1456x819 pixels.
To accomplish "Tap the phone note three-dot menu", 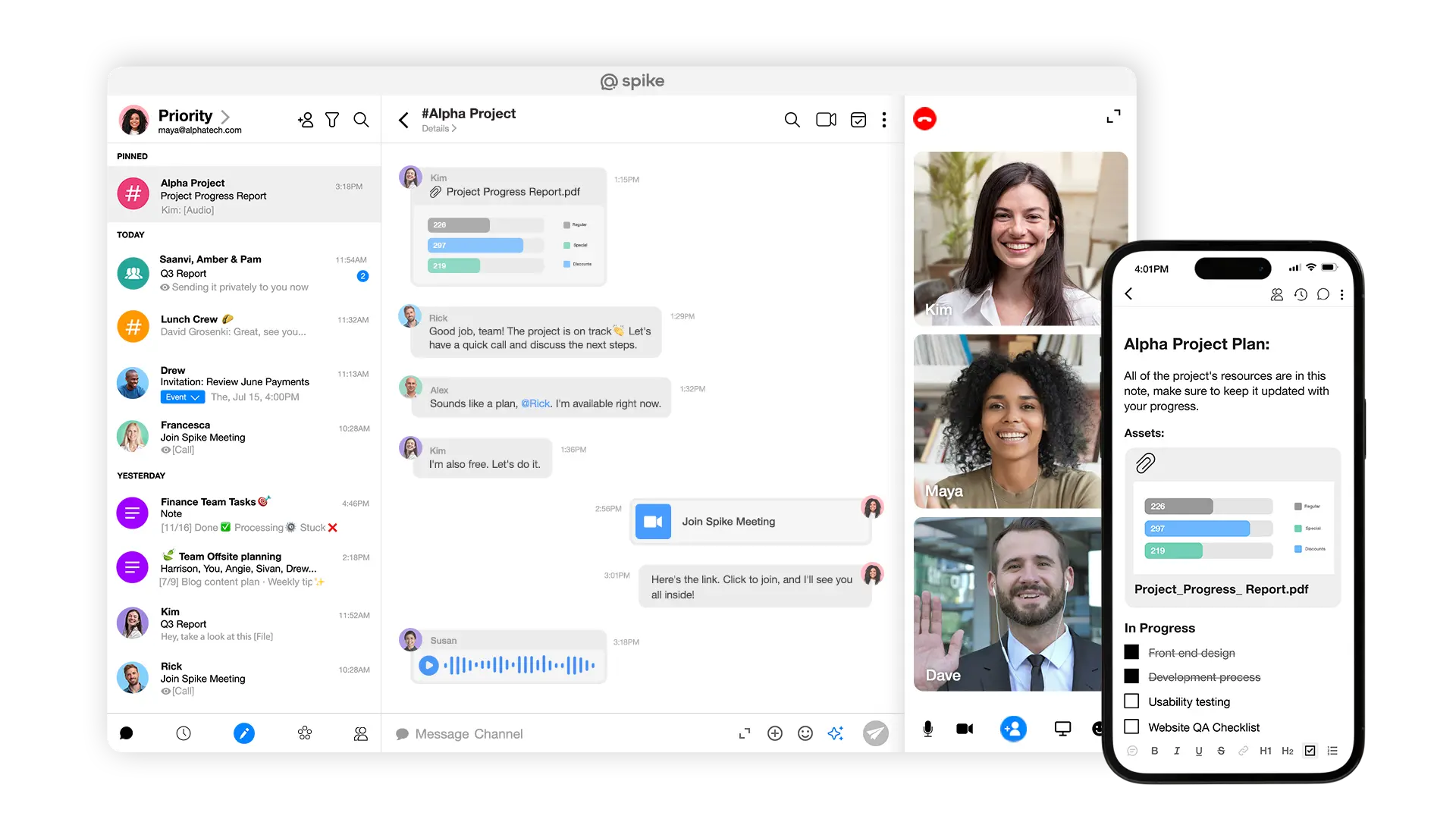I will [x=1342, y=294].
